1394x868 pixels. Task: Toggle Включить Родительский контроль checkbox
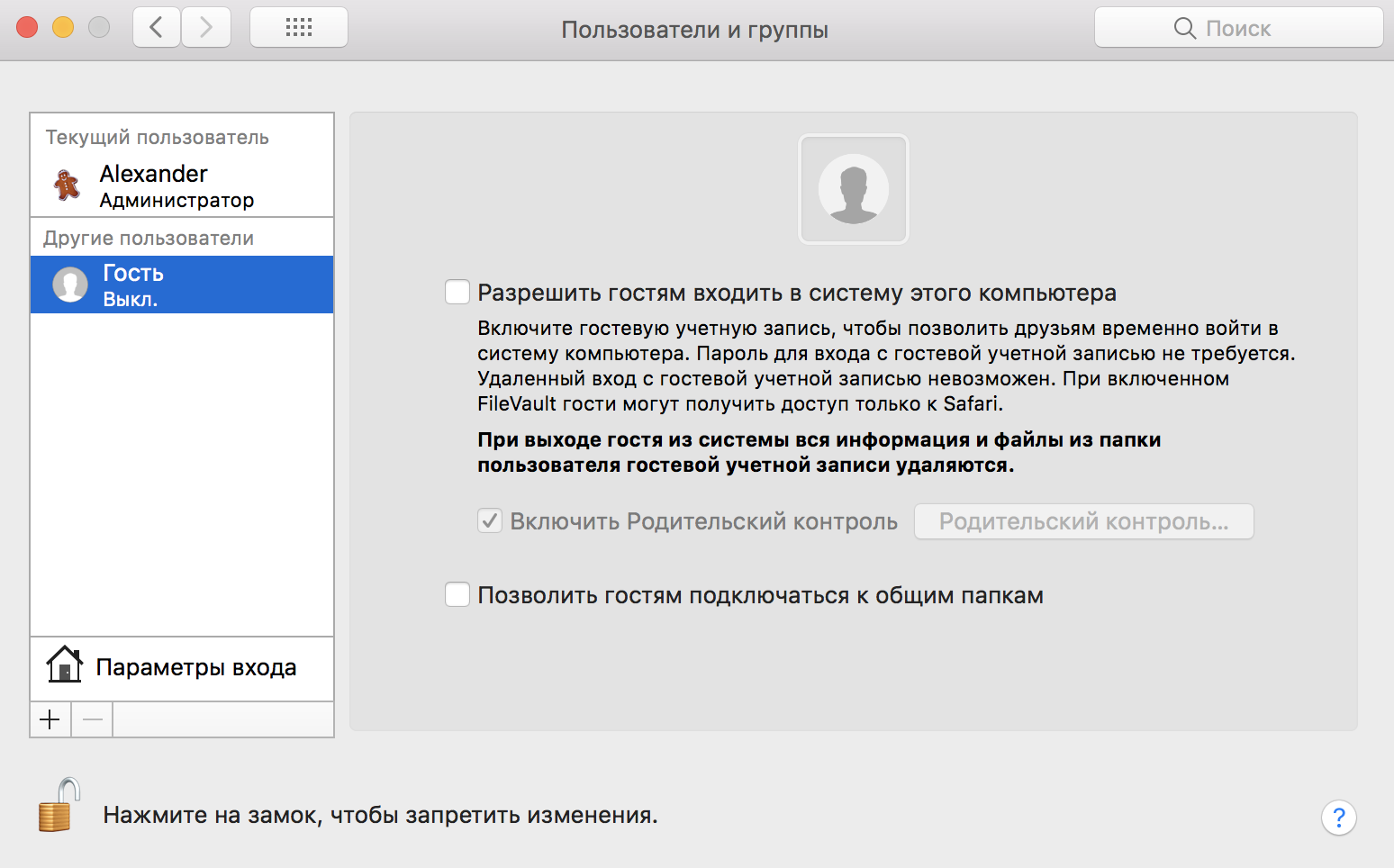(490, 520)
